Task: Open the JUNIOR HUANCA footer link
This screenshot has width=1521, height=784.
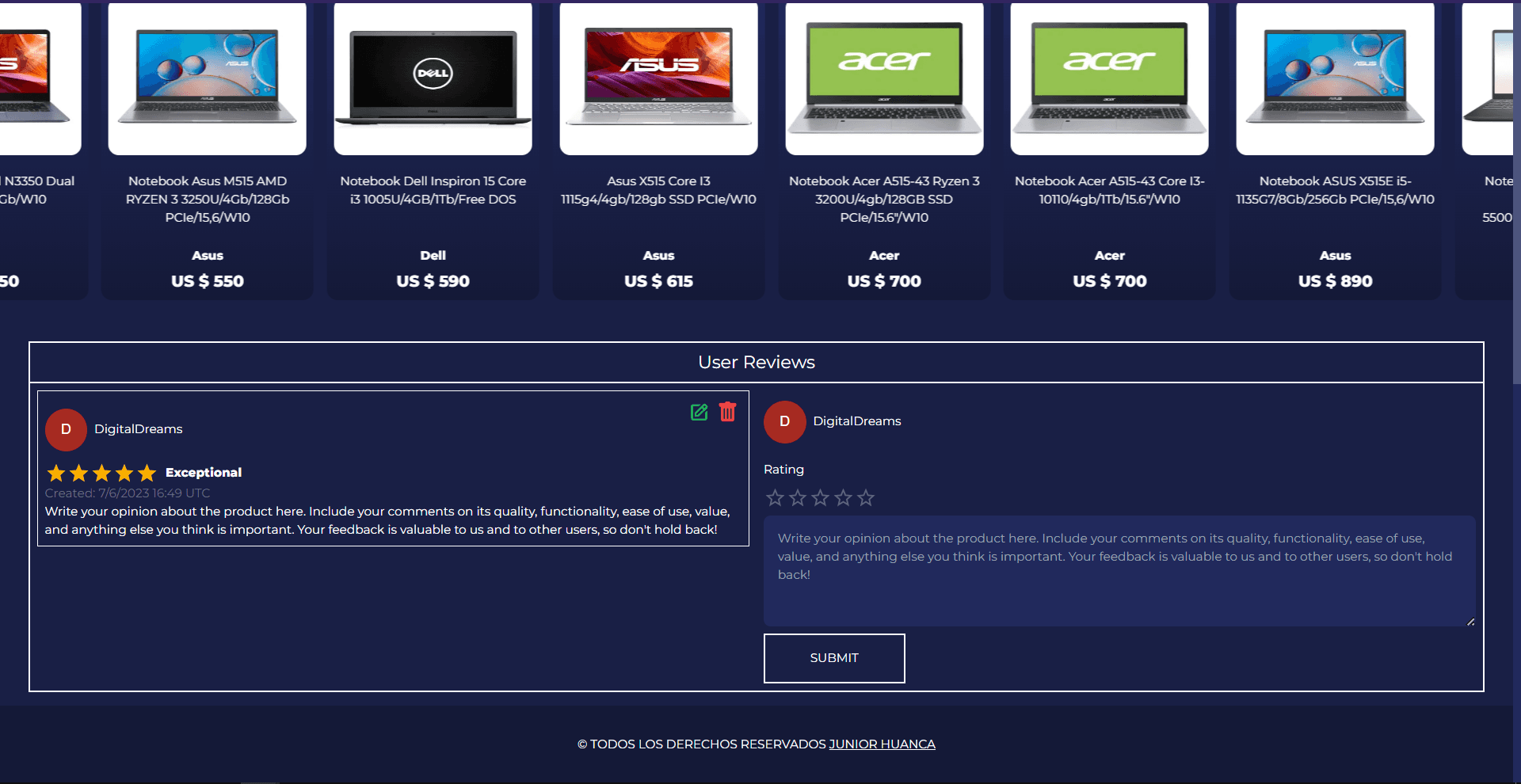Action: 882,744
